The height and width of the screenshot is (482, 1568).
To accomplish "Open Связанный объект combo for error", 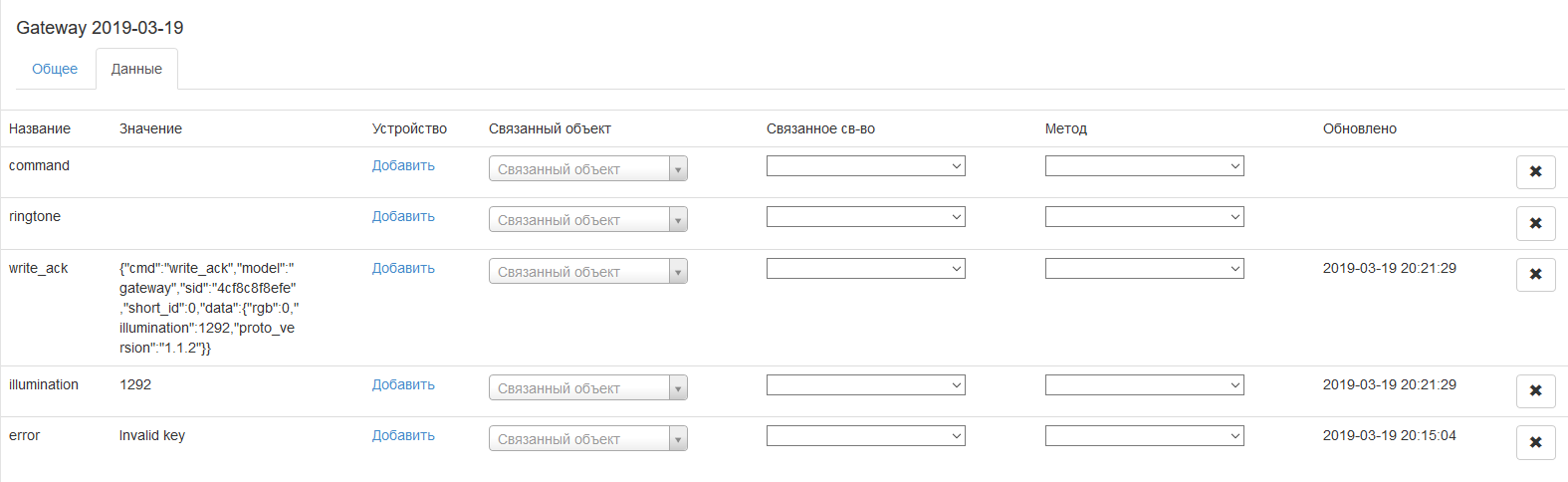I will point(587,439).
